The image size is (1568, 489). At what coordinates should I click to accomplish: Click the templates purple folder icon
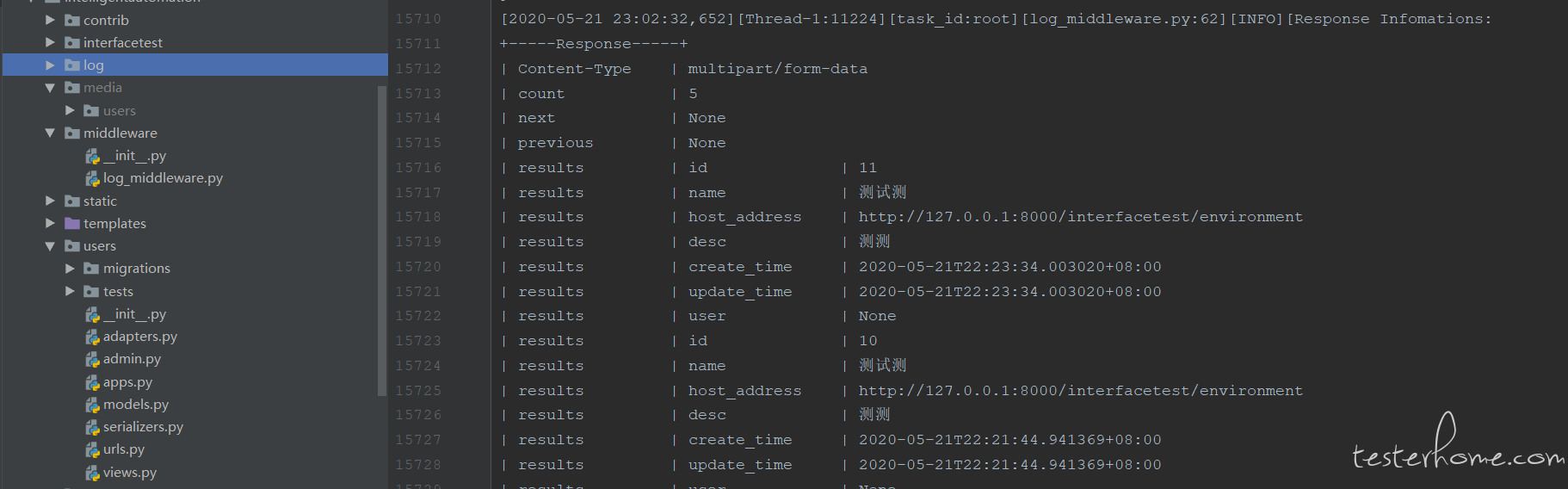(x=72, y=224)
